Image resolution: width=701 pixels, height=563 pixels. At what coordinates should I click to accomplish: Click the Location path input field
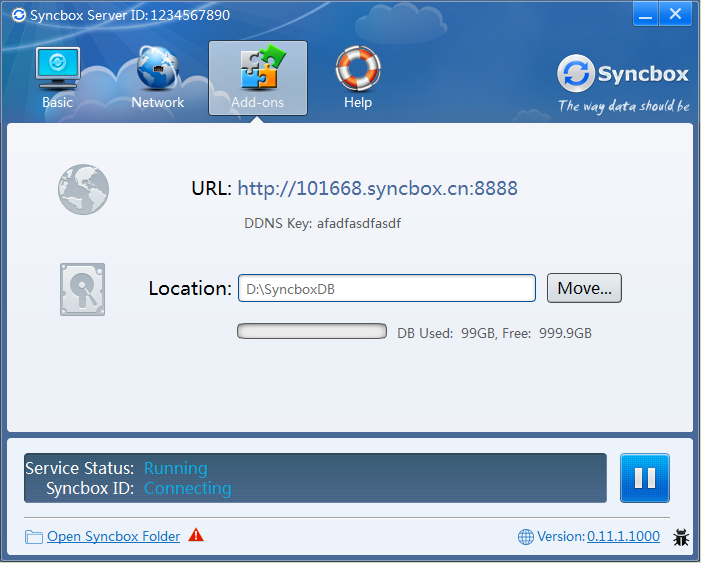click(387, 288)
